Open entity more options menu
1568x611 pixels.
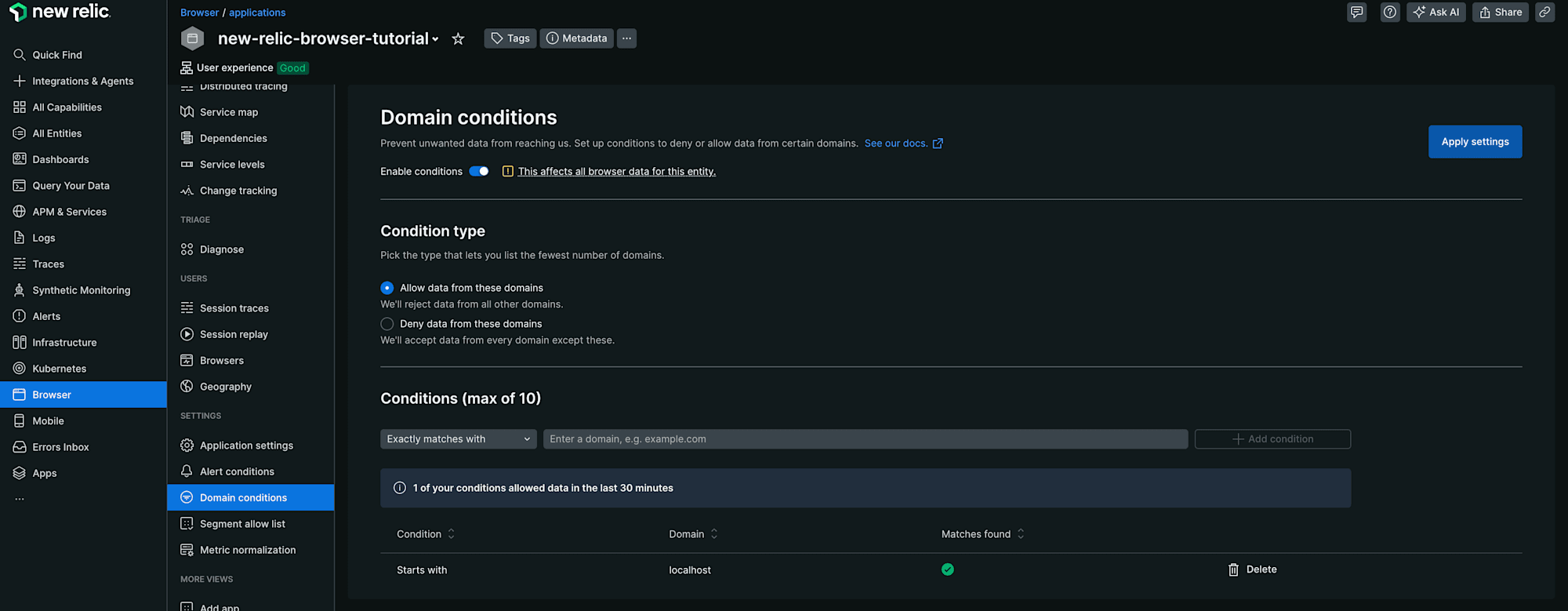626,38
